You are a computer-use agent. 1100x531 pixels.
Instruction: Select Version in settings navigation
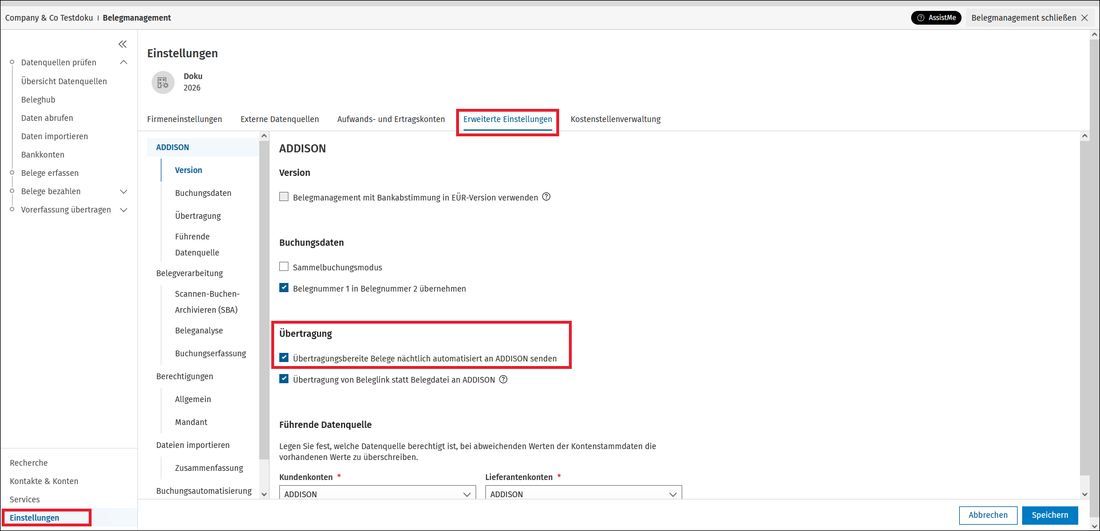[189, 170]
